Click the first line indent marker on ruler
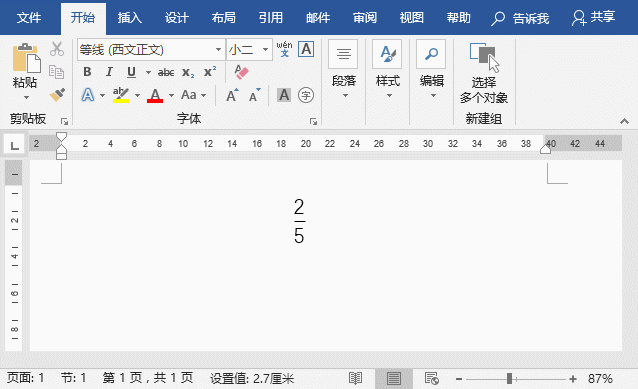Viewport: 638px width, 389px height. (x=61, y=137)
